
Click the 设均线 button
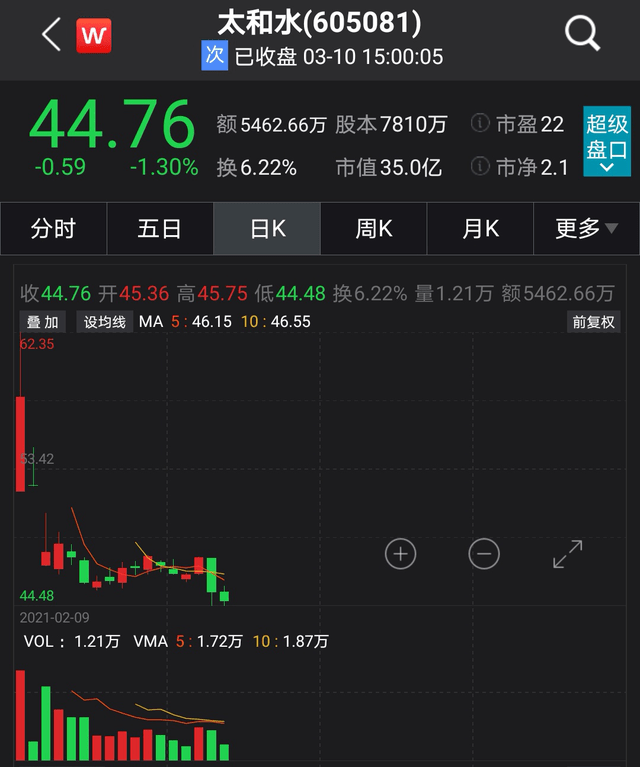tap(105, 322)
